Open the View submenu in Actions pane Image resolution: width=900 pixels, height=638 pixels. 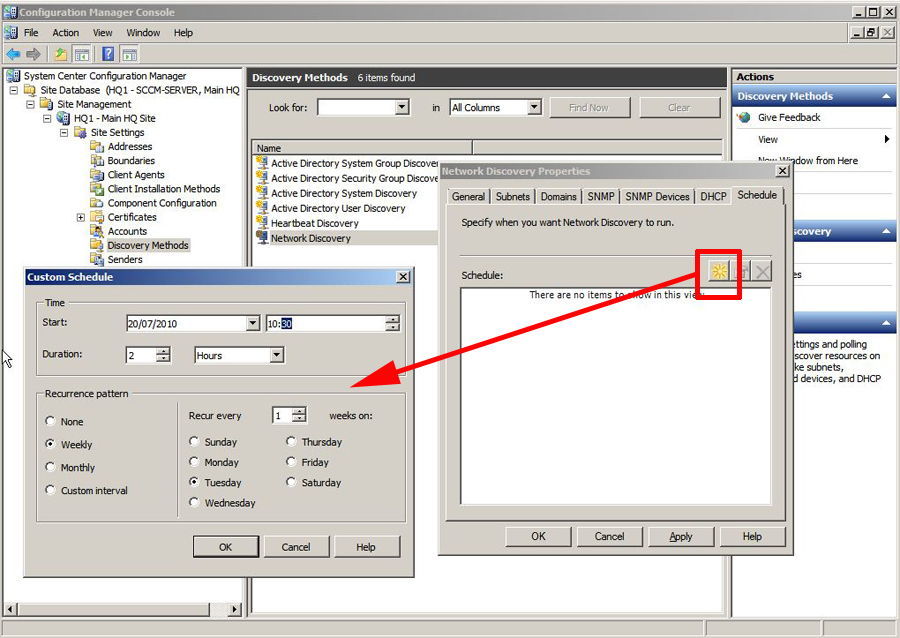click(x=813, y=139)
